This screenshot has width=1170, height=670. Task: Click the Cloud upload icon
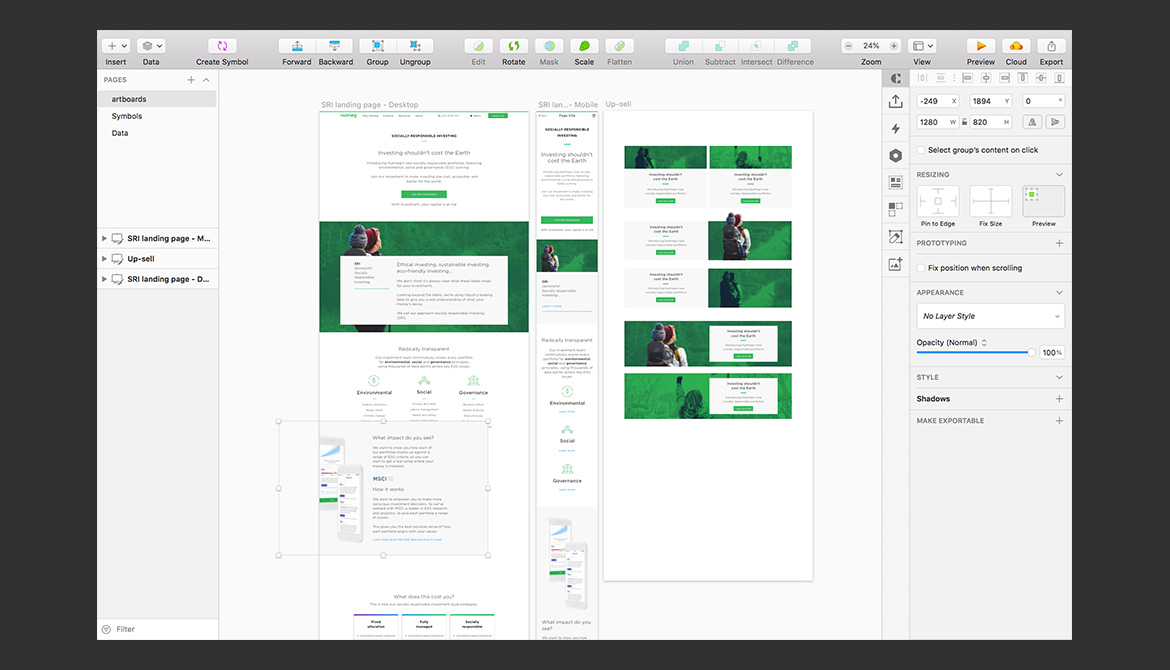click(x=1016, y=46)
